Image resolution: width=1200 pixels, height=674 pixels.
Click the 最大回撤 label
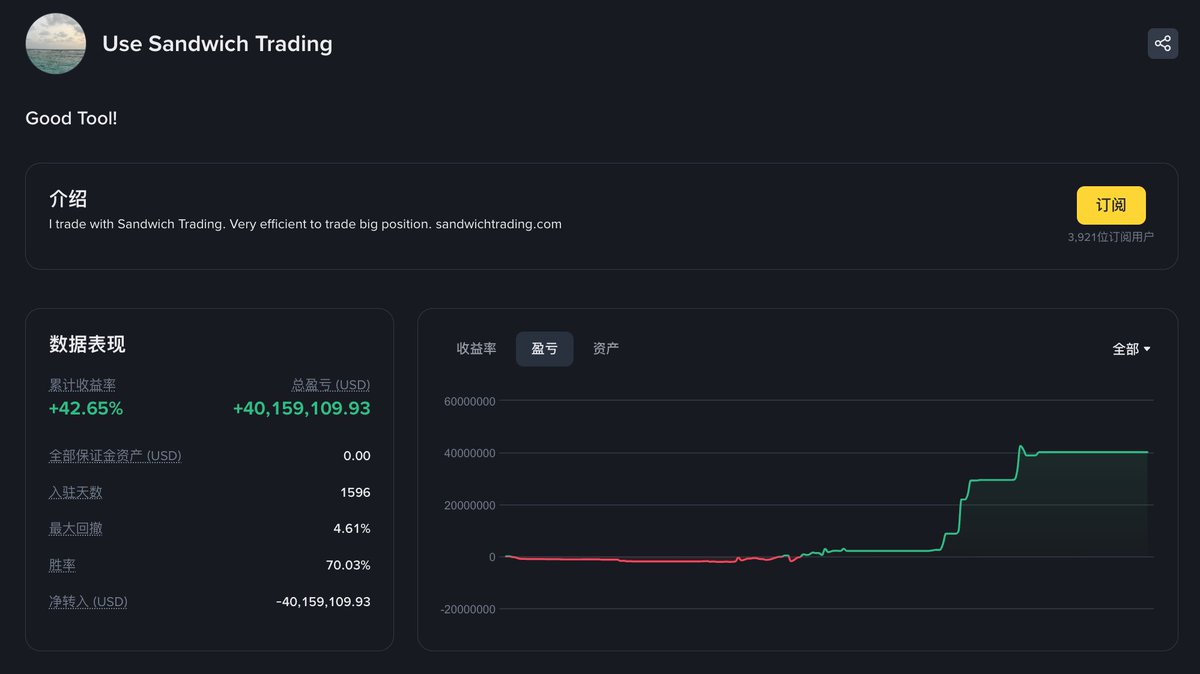[x=76, y=528]
